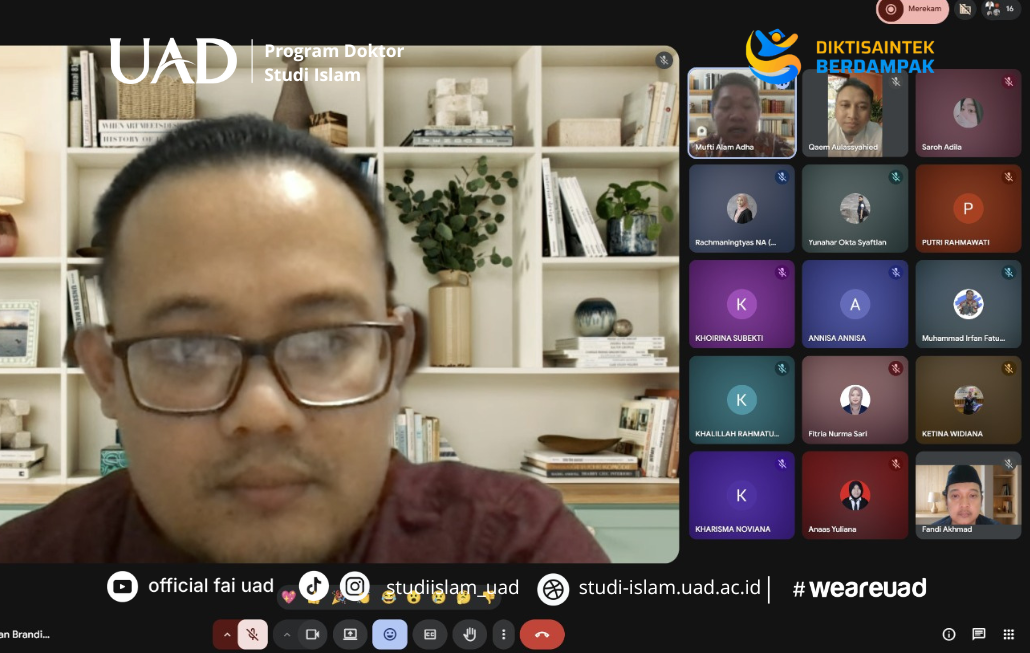The width and height of the screenshot is (1030, 653).
Task: Click the present screen icon
Action: coord(350,634)
